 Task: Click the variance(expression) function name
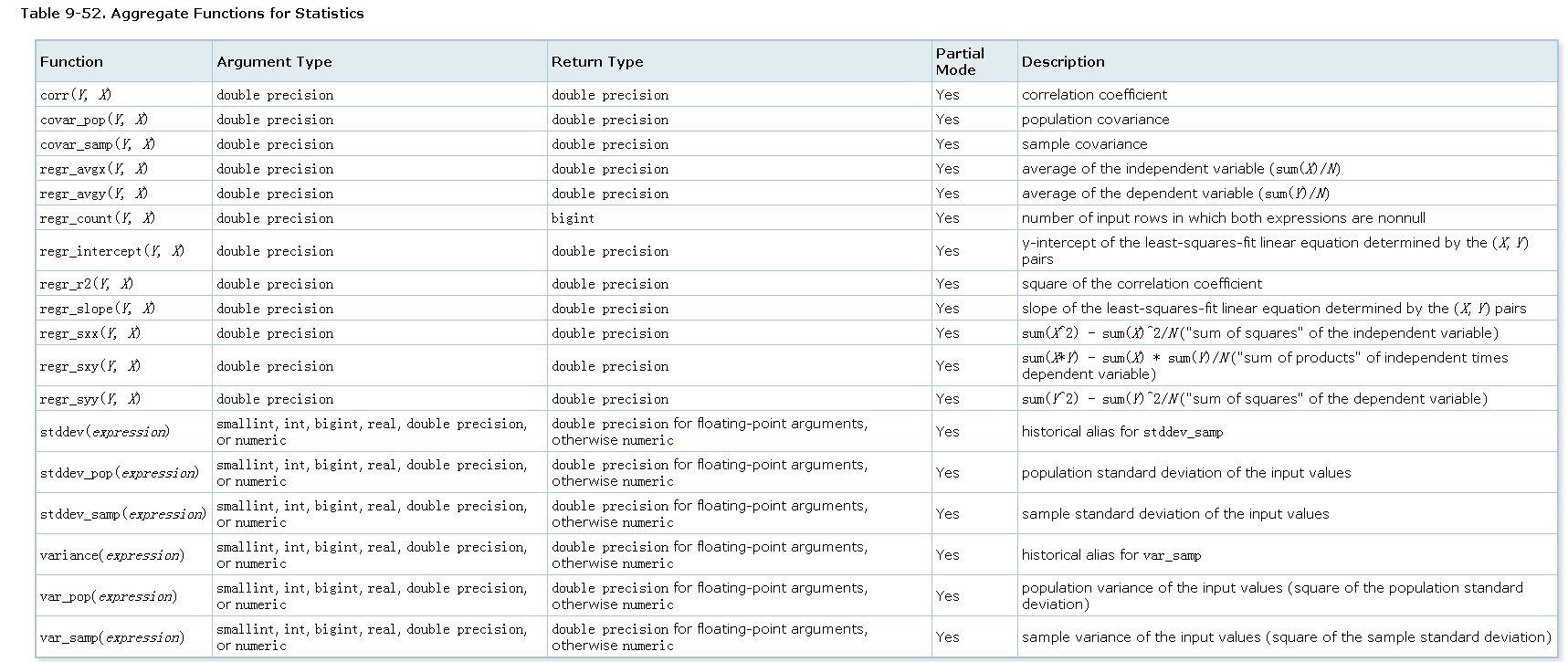click(112, 555)
